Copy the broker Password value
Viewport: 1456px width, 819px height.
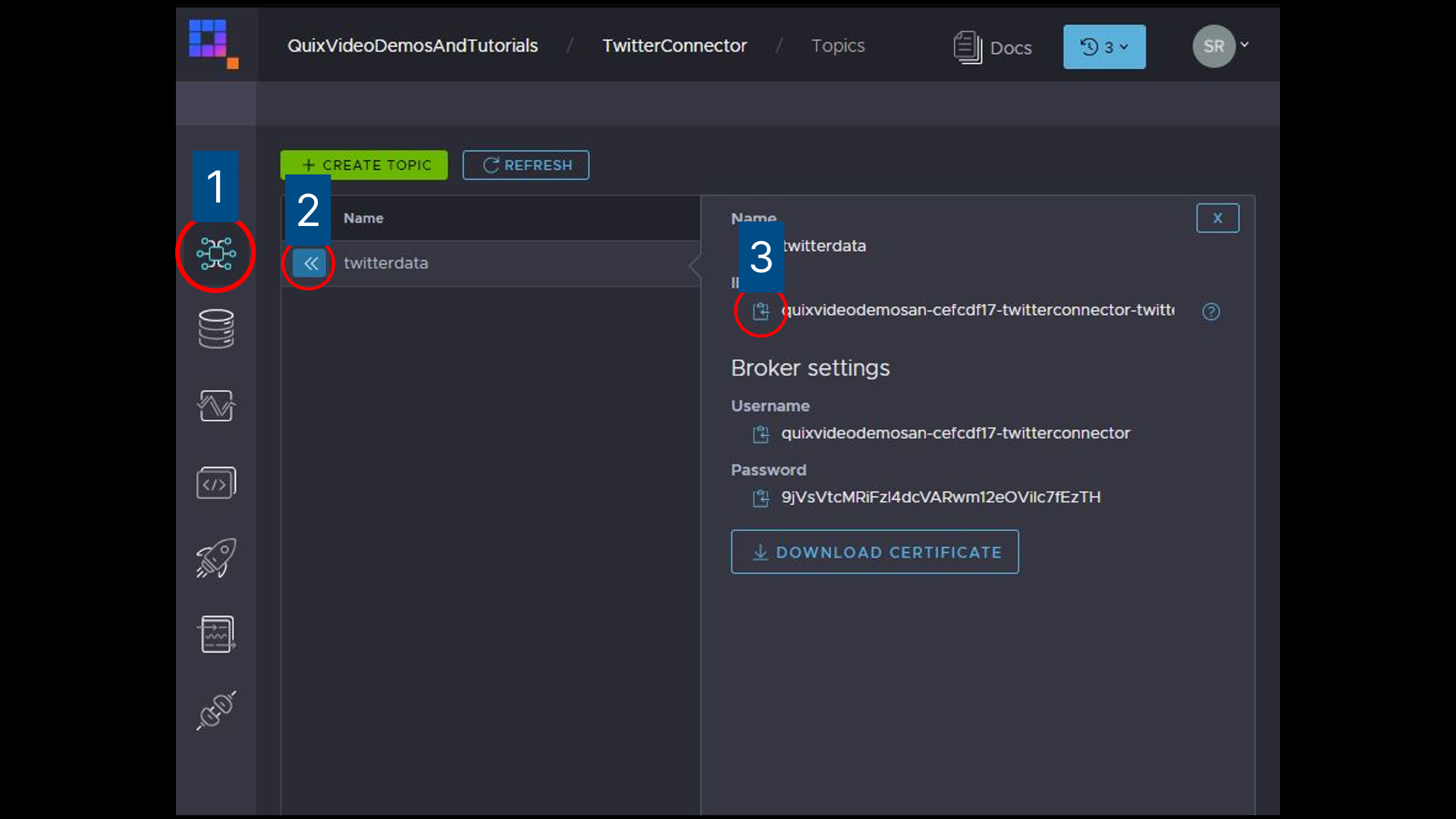761,499
